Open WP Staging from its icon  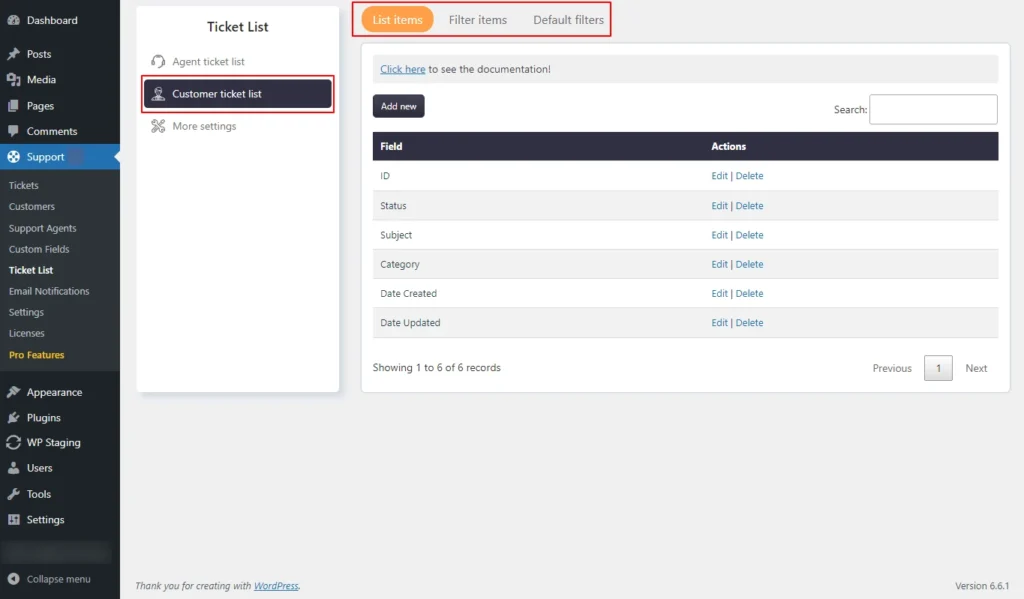point(14,442)
